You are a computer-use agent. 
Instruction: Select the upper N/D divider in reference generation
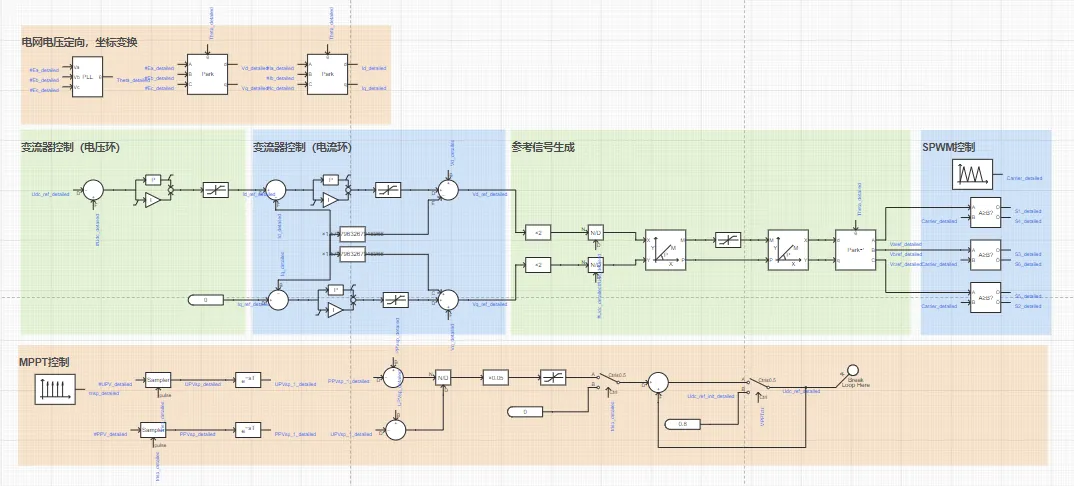click(596, 233)
